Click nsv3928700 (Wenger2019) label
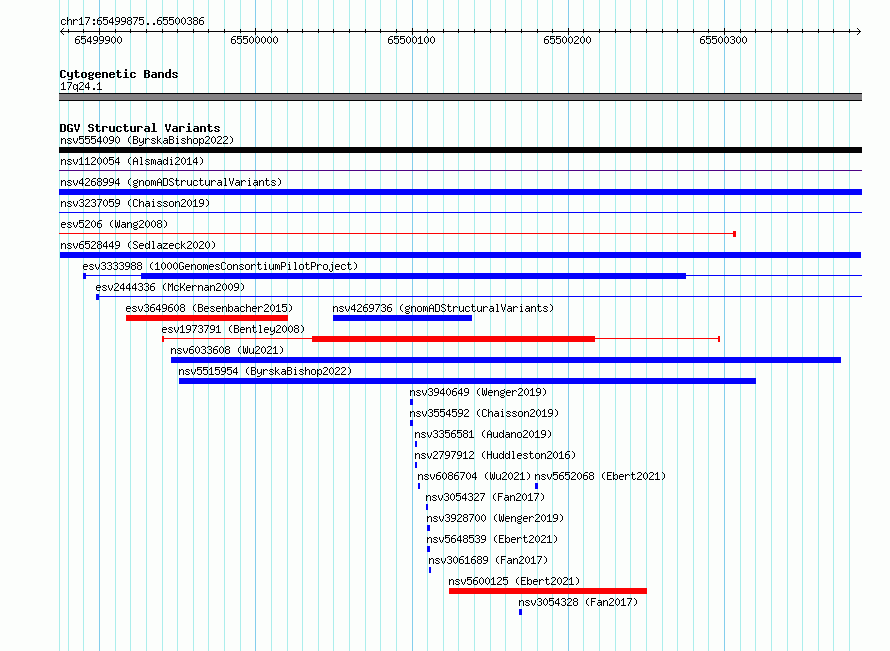This screenshot has width=890, height=651. tap(496, 518)
